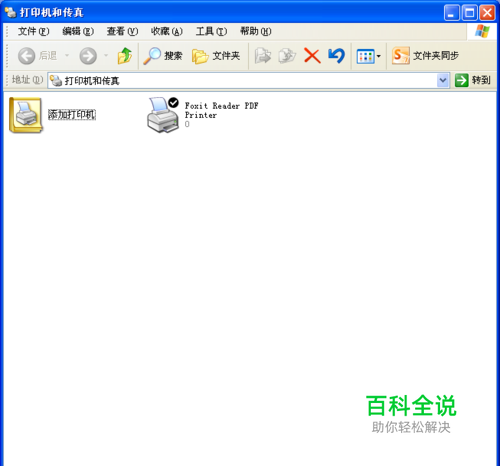The width and height of the screenshot is (500, 466).
Task: Go up one folder level
Action: pyautogui.click(x=125, y=56)
